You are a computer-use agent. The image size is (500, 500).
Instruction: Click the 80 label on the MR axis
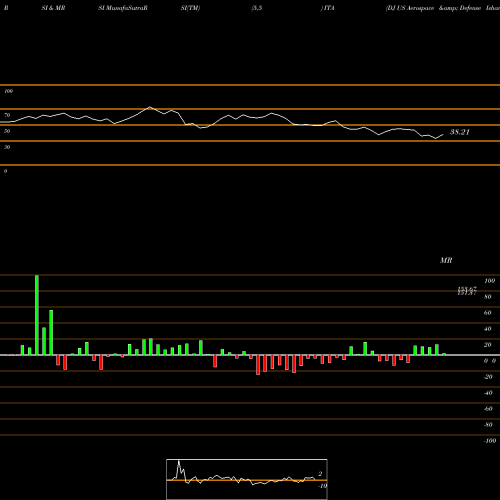[488, 297]
